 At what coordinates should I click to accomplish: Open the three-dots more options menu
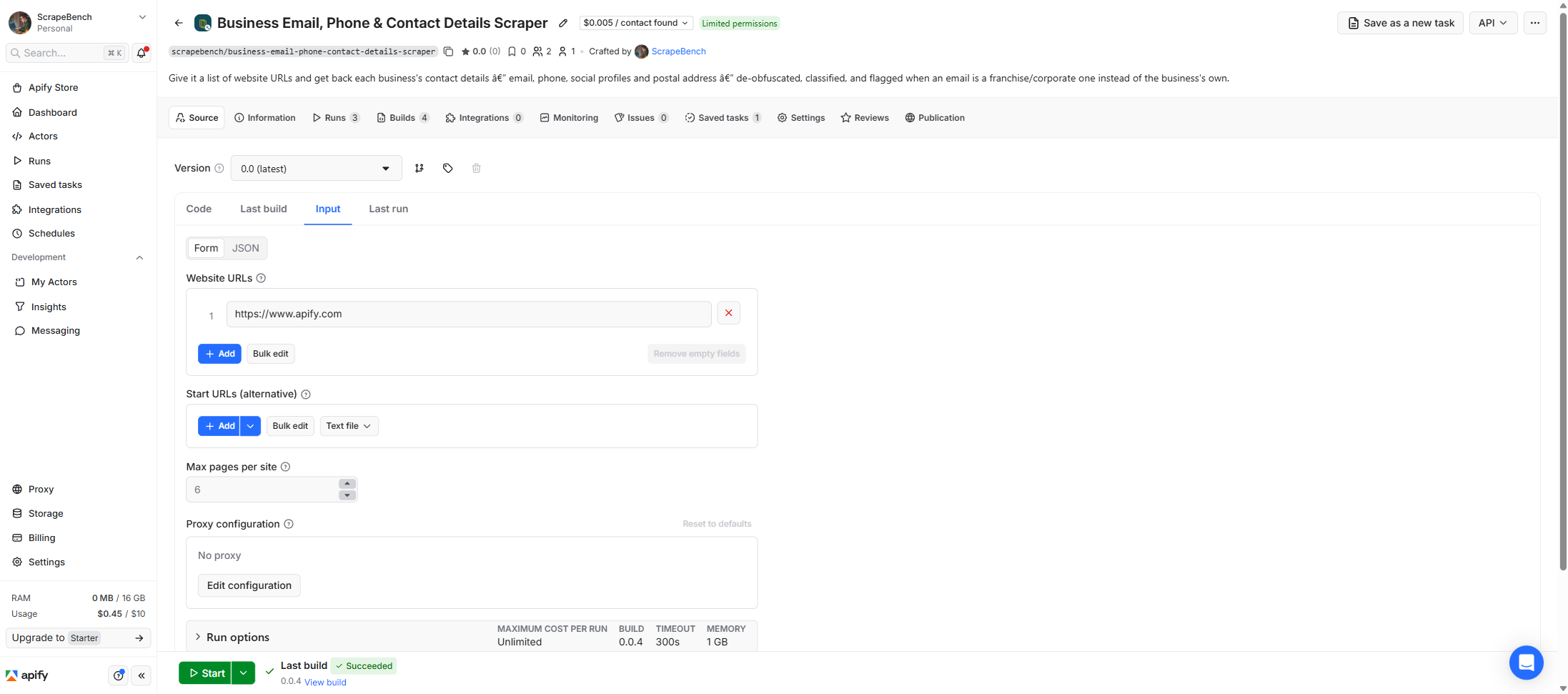(x=1534, y=23)
